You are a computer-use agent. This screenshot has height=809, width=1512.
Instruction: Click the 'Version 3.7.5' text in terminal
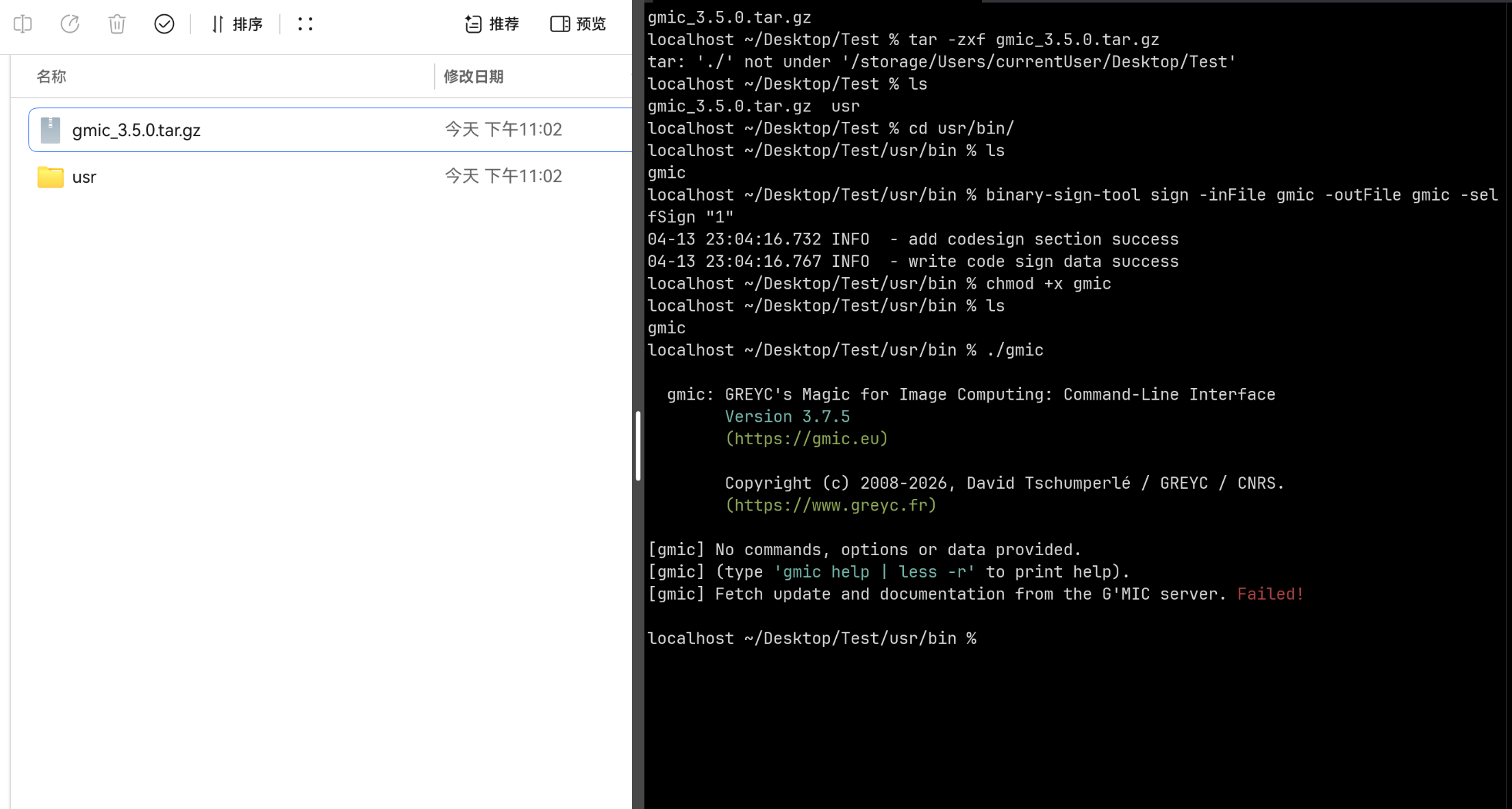pyautogui.click(x=787, y=416)
